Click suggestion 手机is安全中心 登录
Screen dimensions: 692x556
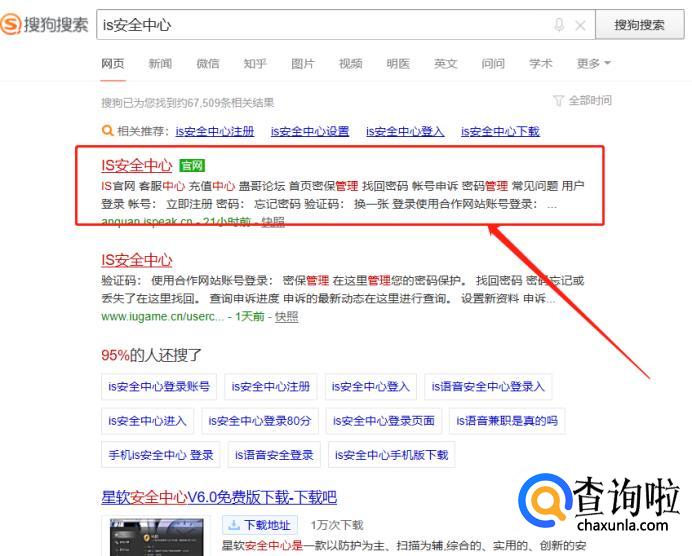(x=161, y=455)
